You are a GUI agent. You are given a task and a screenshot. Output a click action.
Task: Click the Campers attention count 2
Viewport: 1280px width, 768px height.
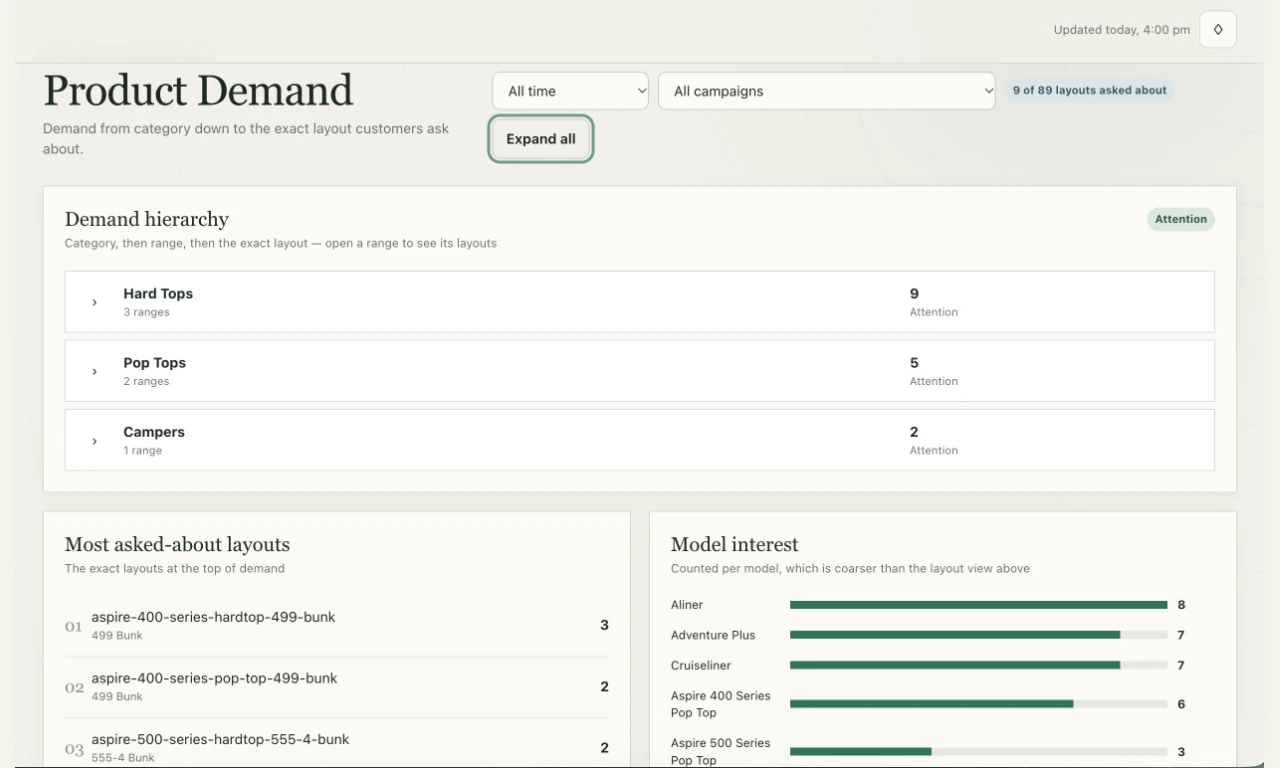914,432
